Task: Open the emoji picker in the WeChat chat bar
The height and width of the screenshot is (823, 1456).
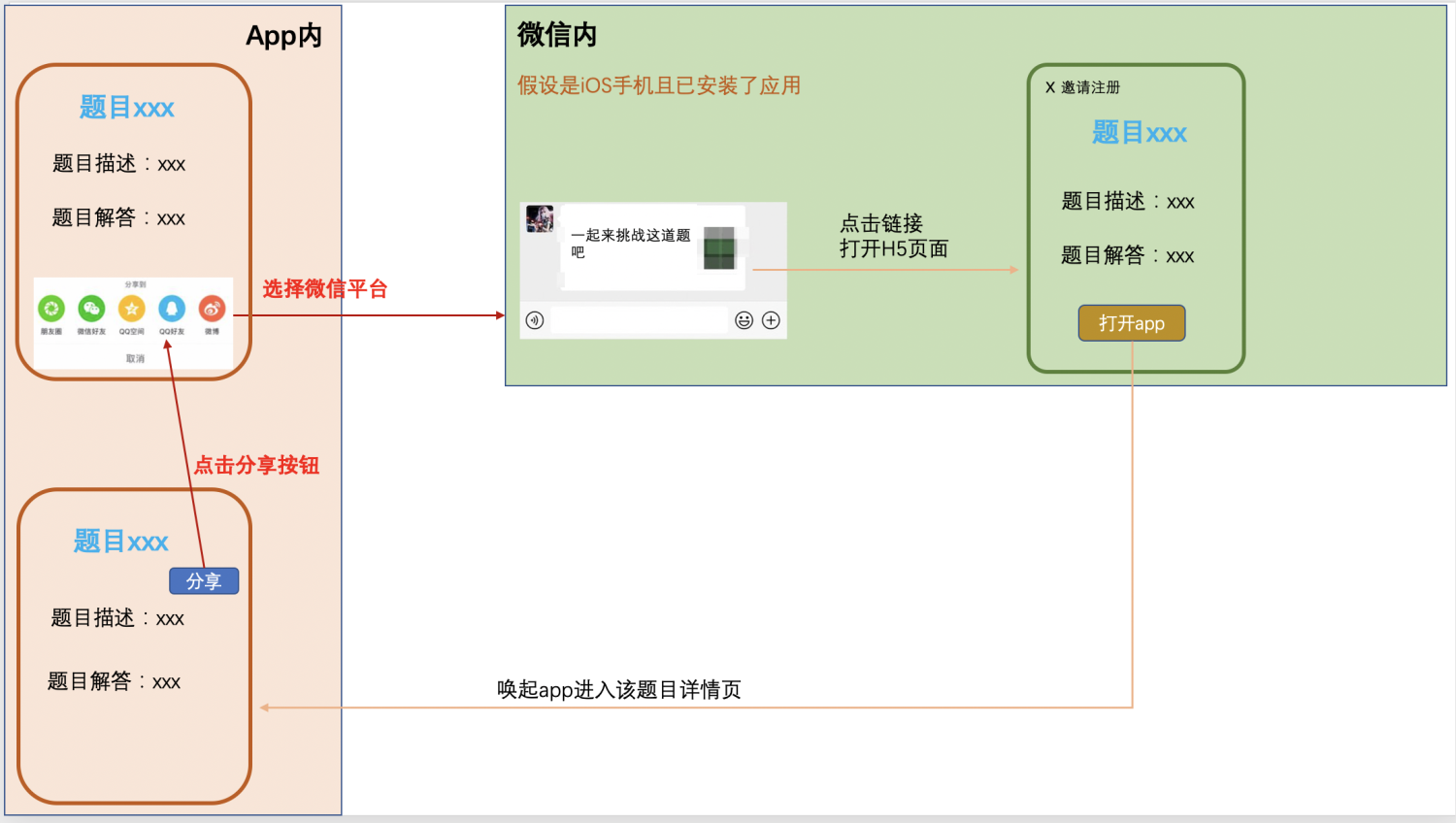Action: pyautogui.click(x=744, y=320)
